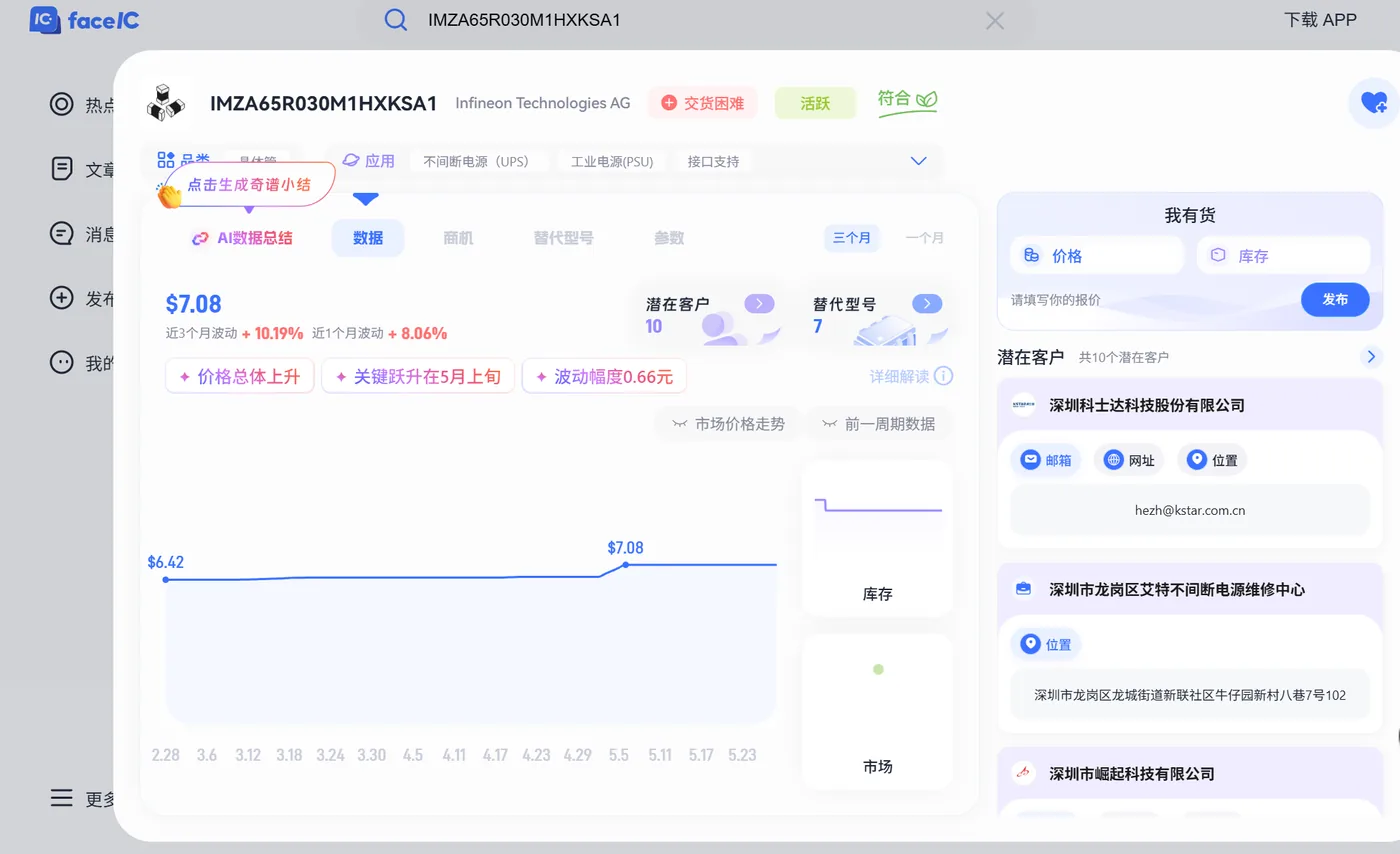Open 文章 in the left sidebar

(82, 170)
